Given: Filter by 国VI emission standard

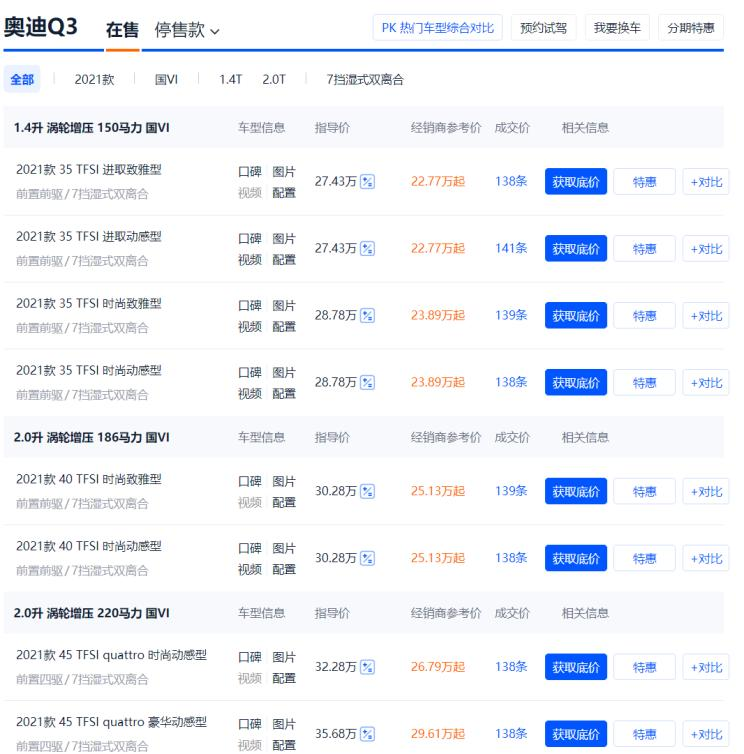Looking at the screenshot, I should click(x=166, y=79).
